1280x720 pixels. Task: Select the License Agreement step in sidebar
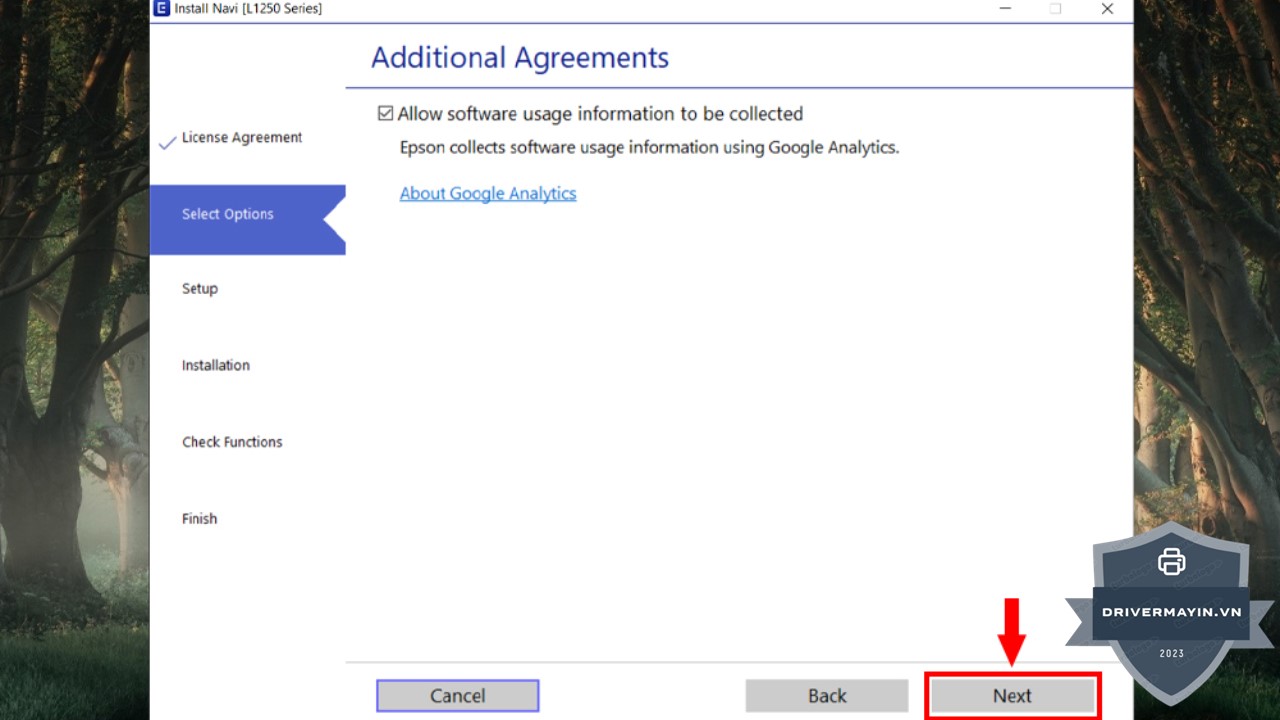pyautogui.click(x=241, y=138)
